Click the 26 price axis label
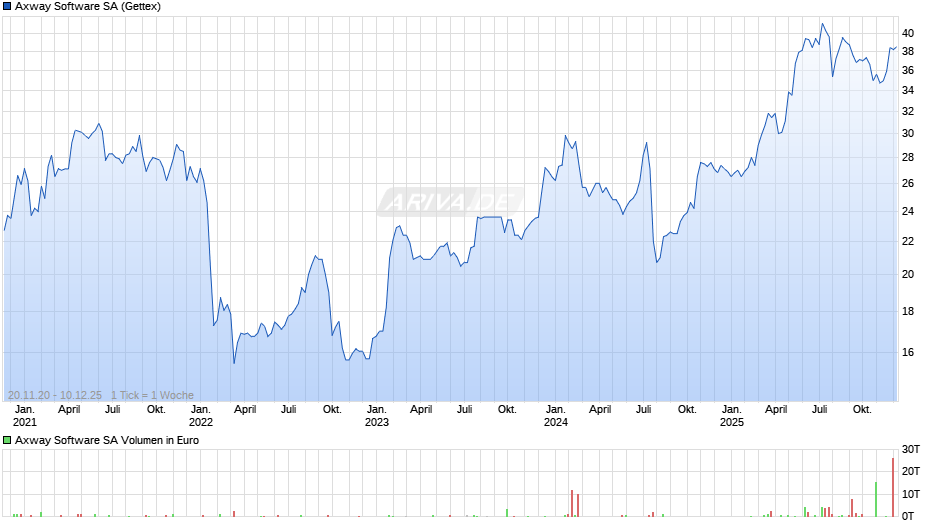This screenshot has width=940, height=526. click(908, 184)
